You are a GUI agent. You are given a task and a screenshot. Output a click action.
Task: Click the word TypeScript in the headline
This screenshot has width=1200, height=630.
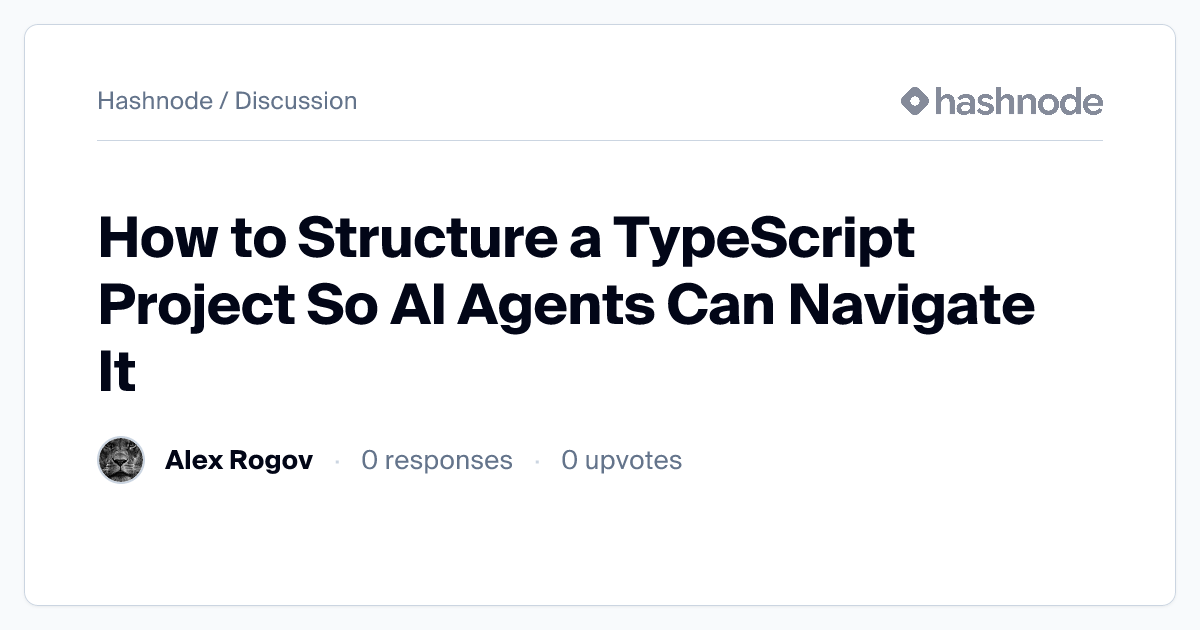pyautogui.click(x=763, y=240)
